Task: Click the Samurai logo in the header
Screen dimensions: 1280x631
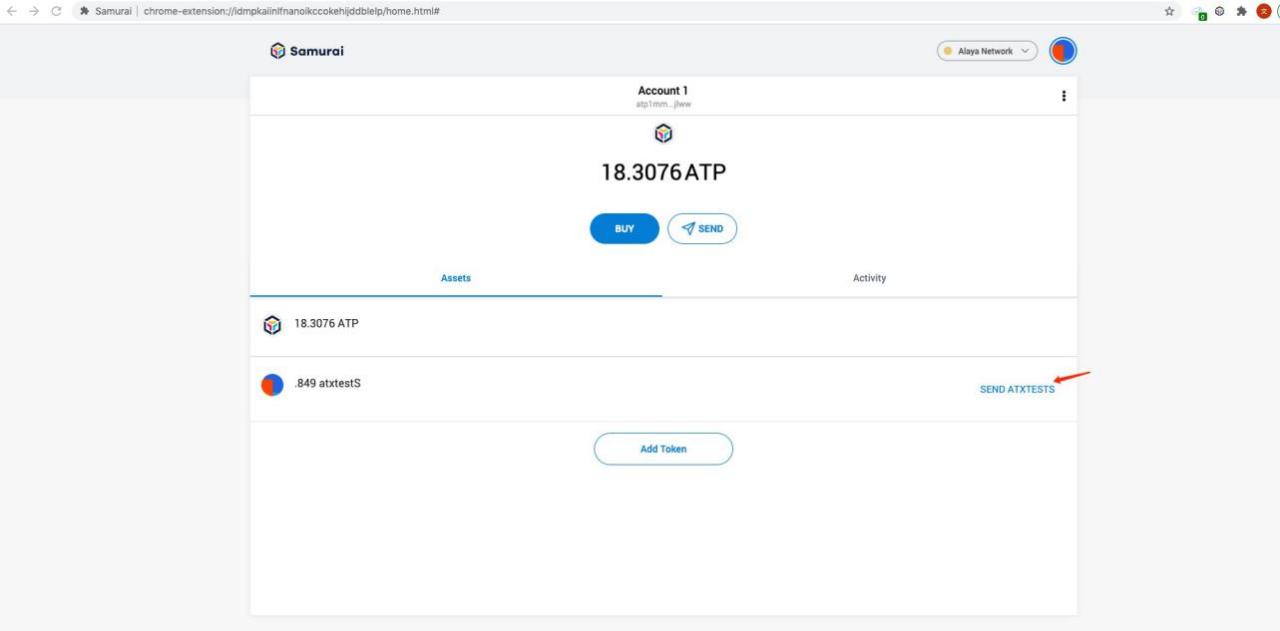Action: point(307,51)
